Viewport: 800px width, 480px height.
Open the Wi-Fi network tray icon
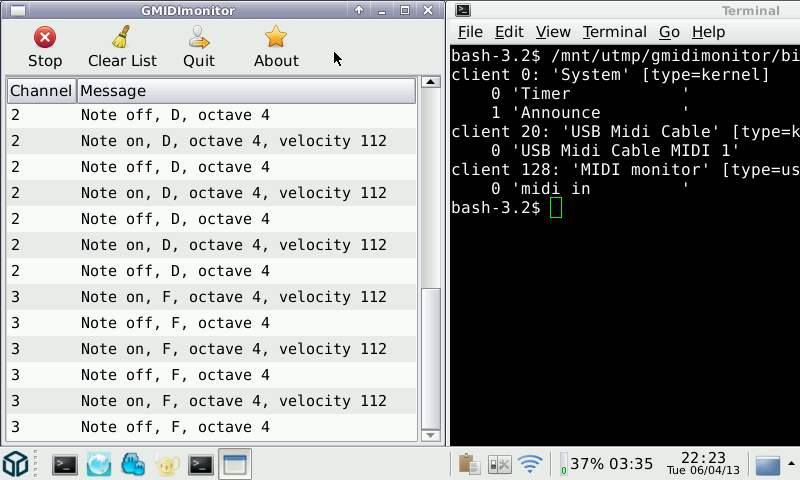(x=530, y=464)
